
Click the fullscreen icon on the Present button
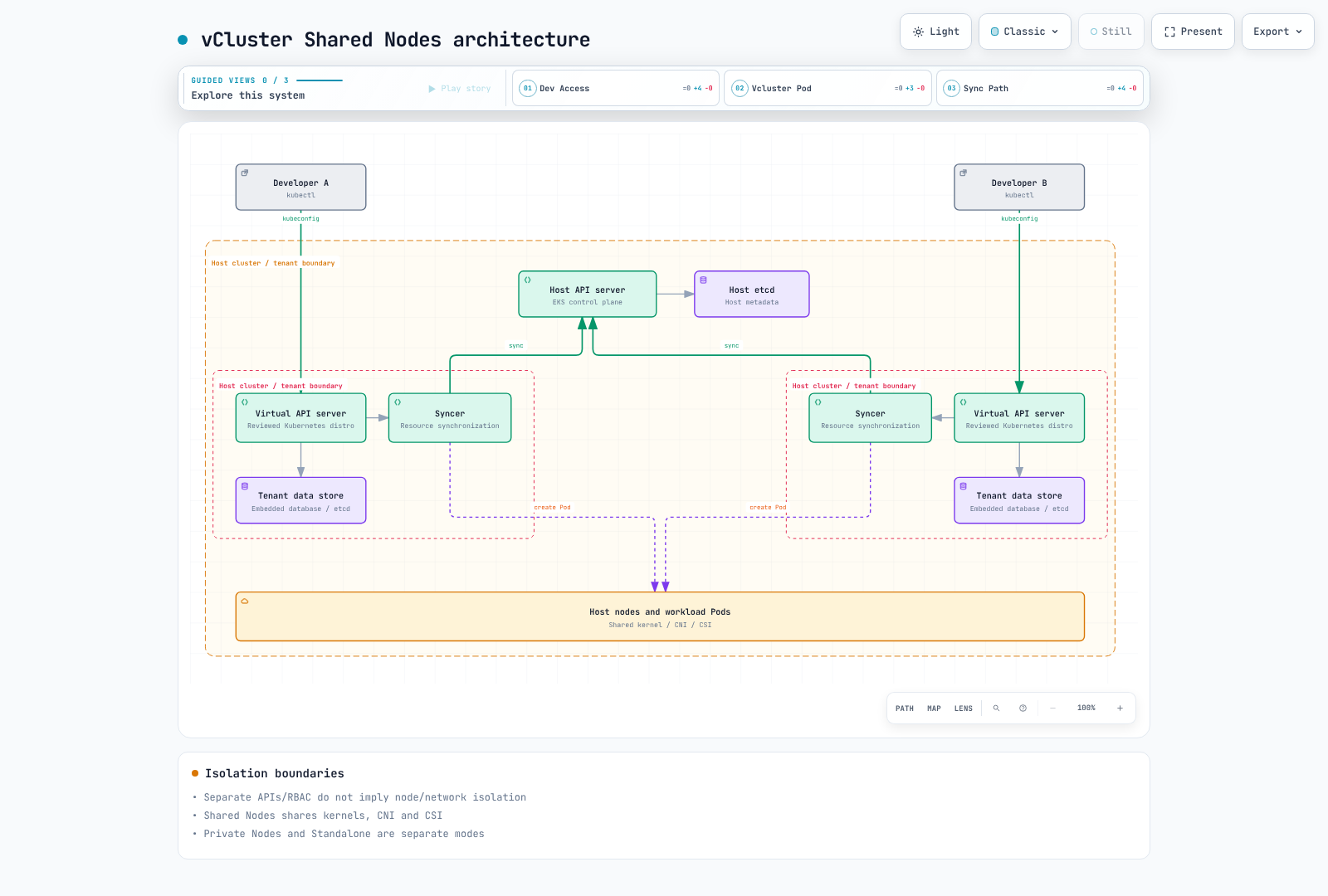point(1169,32)
